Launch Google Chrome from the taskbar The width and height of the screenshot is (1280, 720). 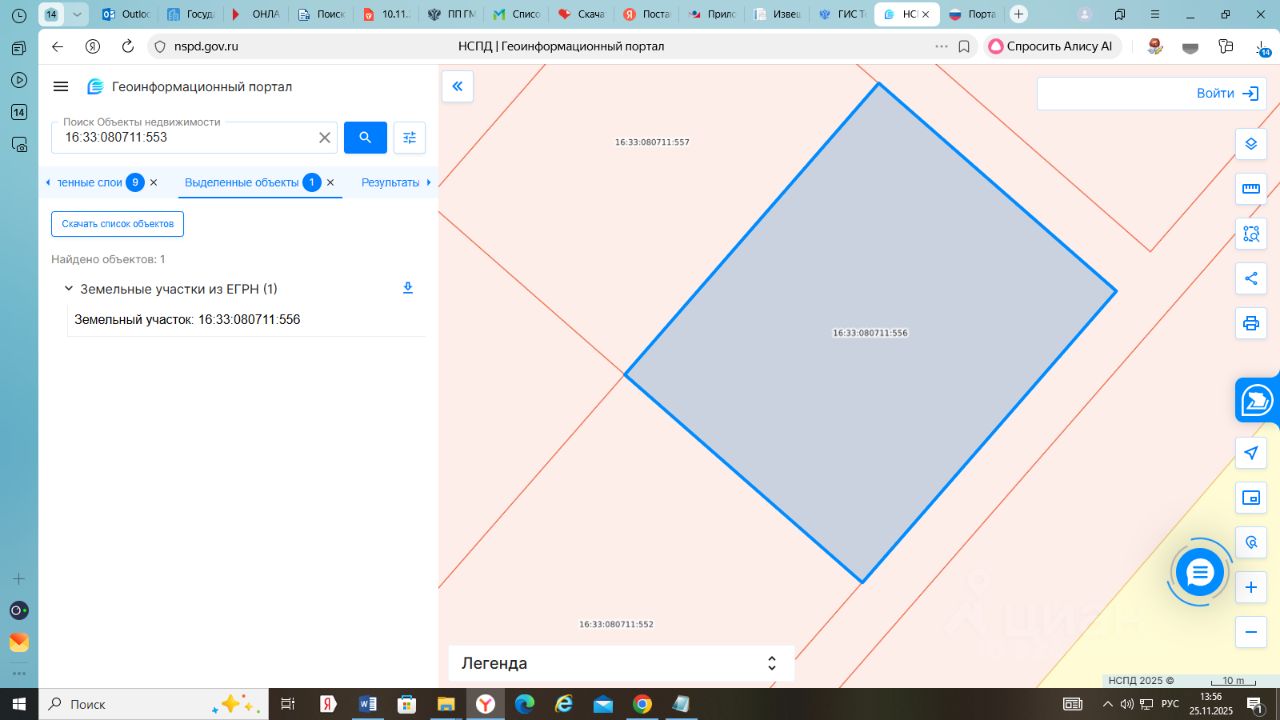[642, 704]
